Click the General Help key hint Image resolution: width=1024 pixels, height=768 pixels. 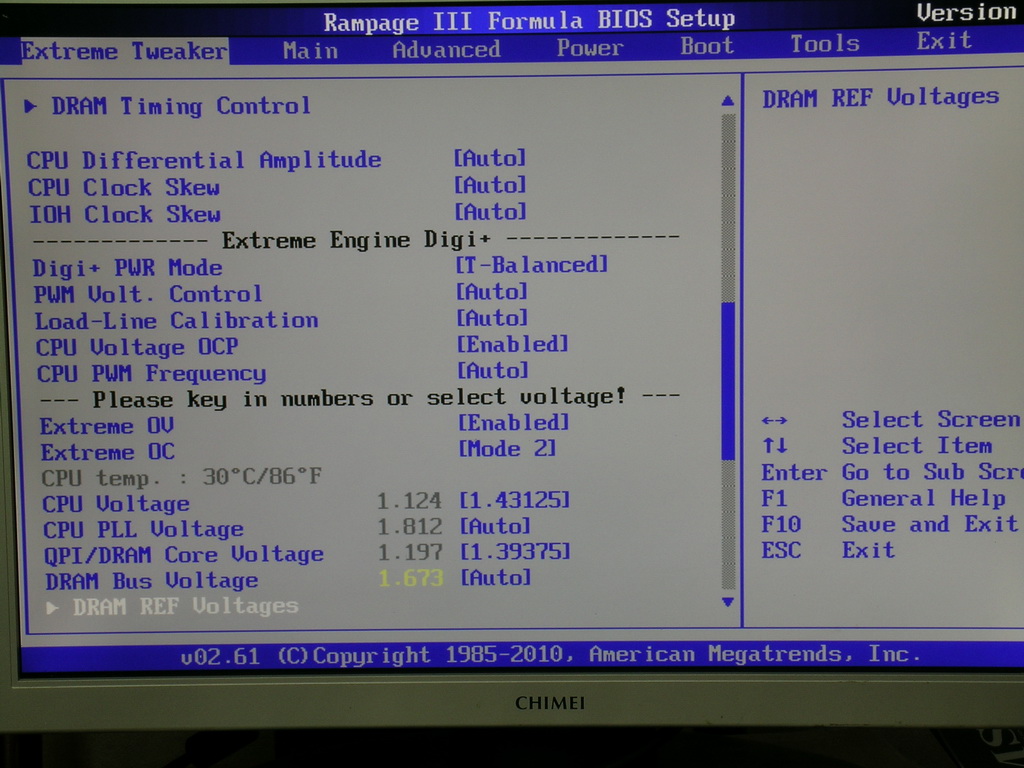pyautogui.click(x=884, y=499)
